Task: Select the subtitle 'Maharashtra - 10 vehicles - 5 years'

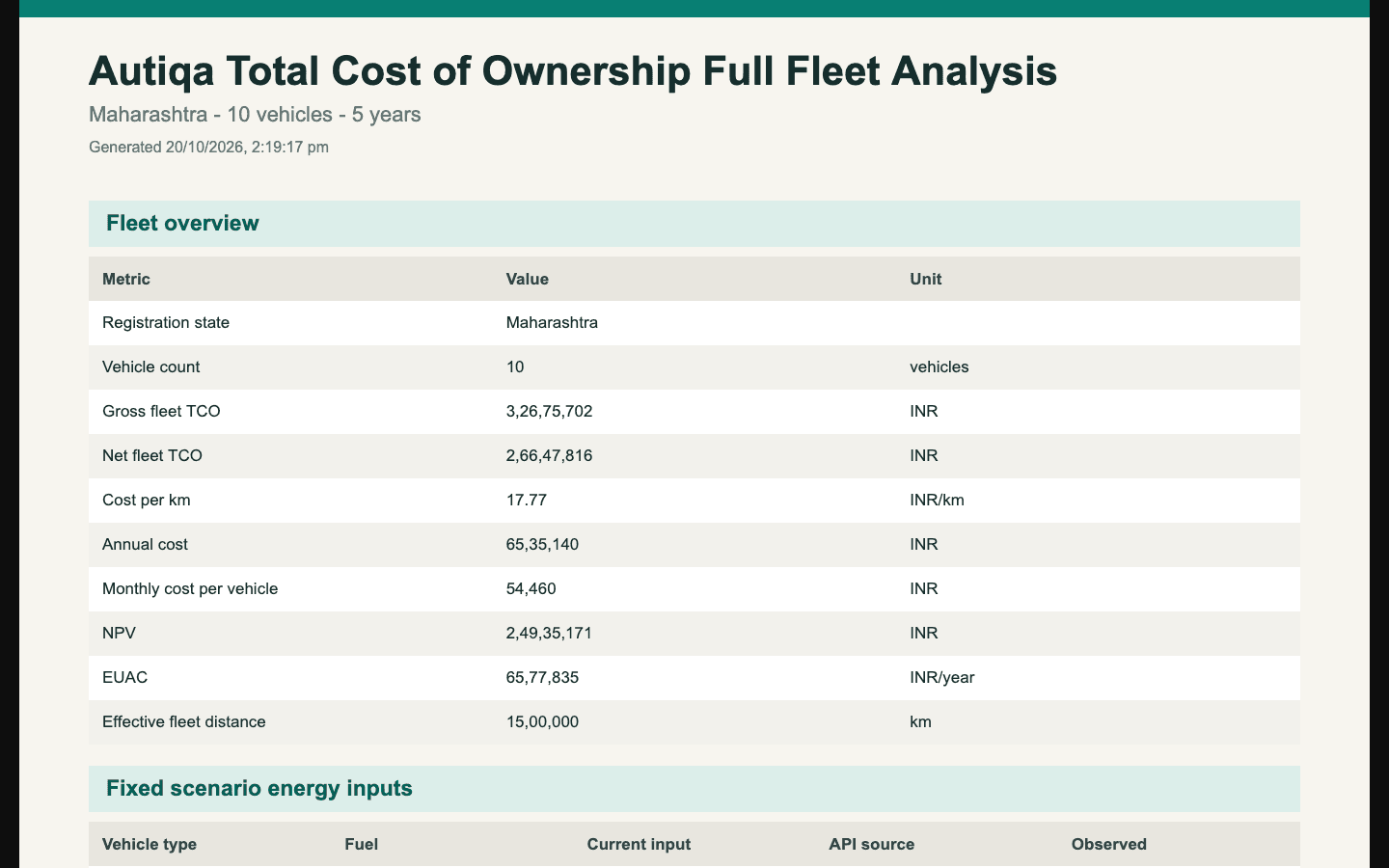Action: point(255,115)
